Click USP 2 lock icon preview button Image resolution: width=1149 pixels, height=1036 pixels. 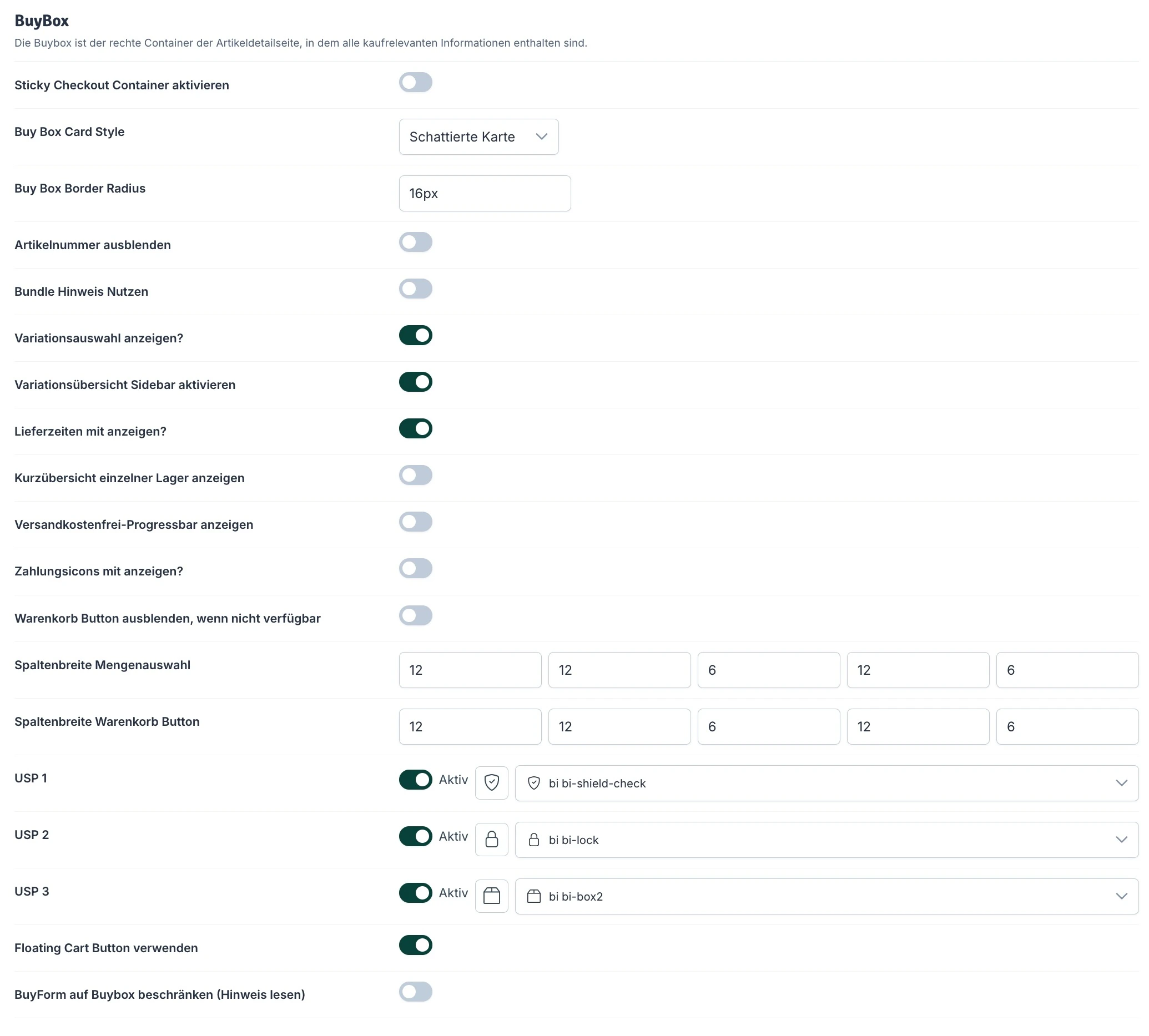491,839
